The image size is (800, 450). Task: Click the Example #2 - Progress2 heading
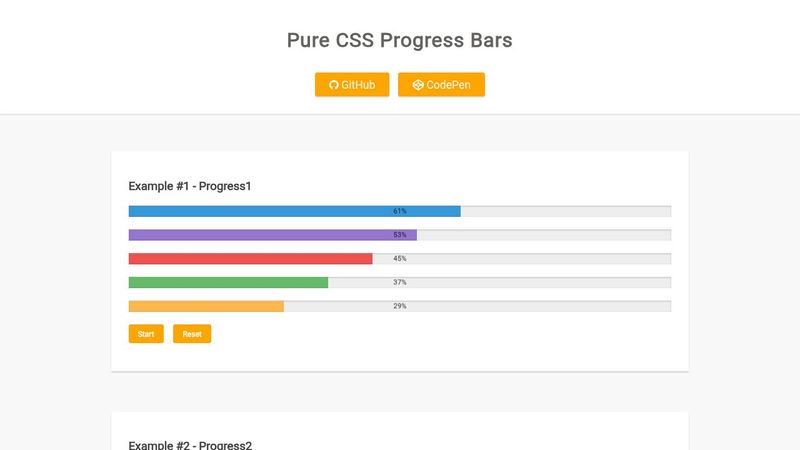(190, 445)
